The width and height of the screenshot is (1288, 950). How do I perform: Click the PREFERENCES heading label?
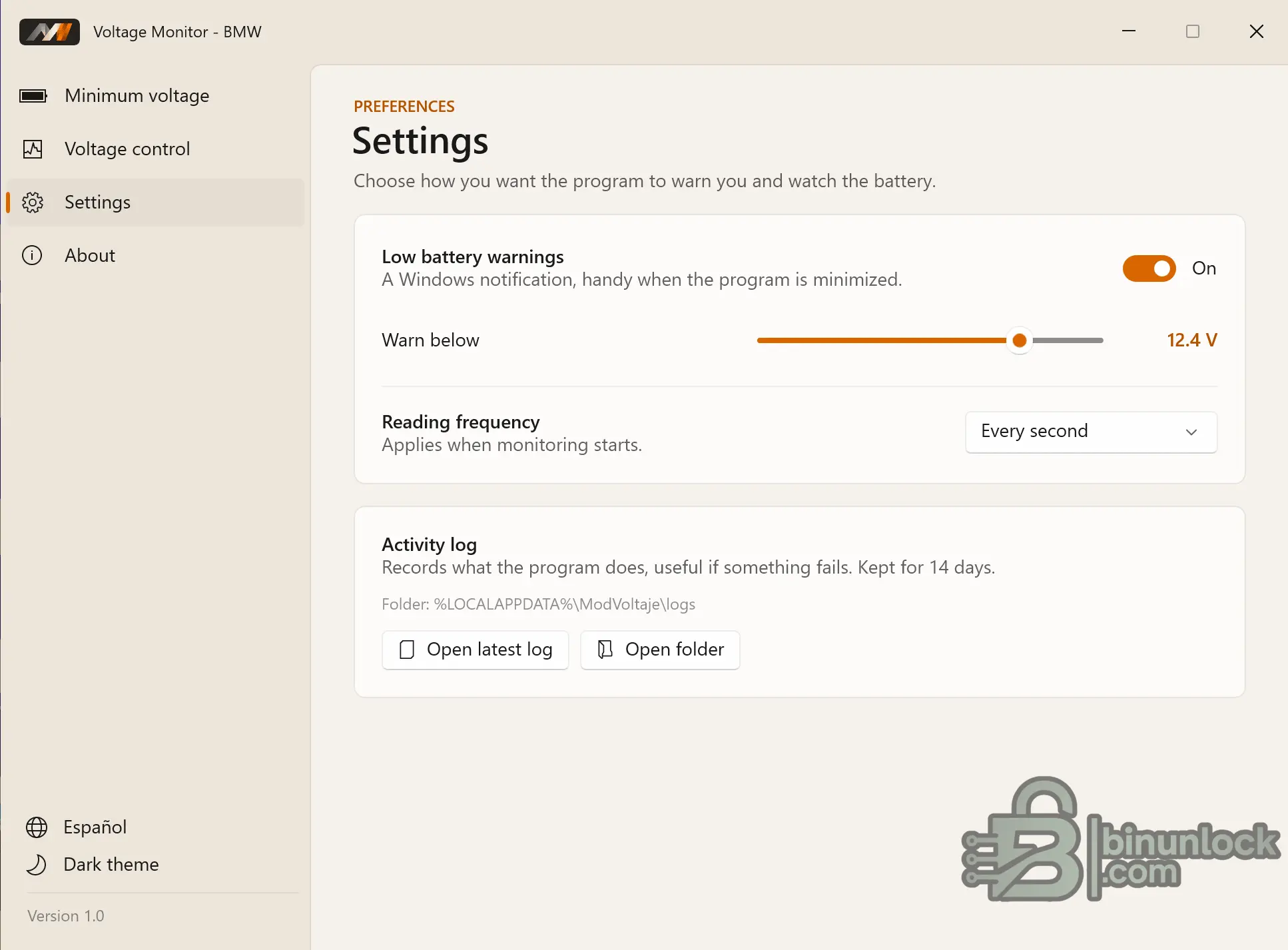(404, 107)
